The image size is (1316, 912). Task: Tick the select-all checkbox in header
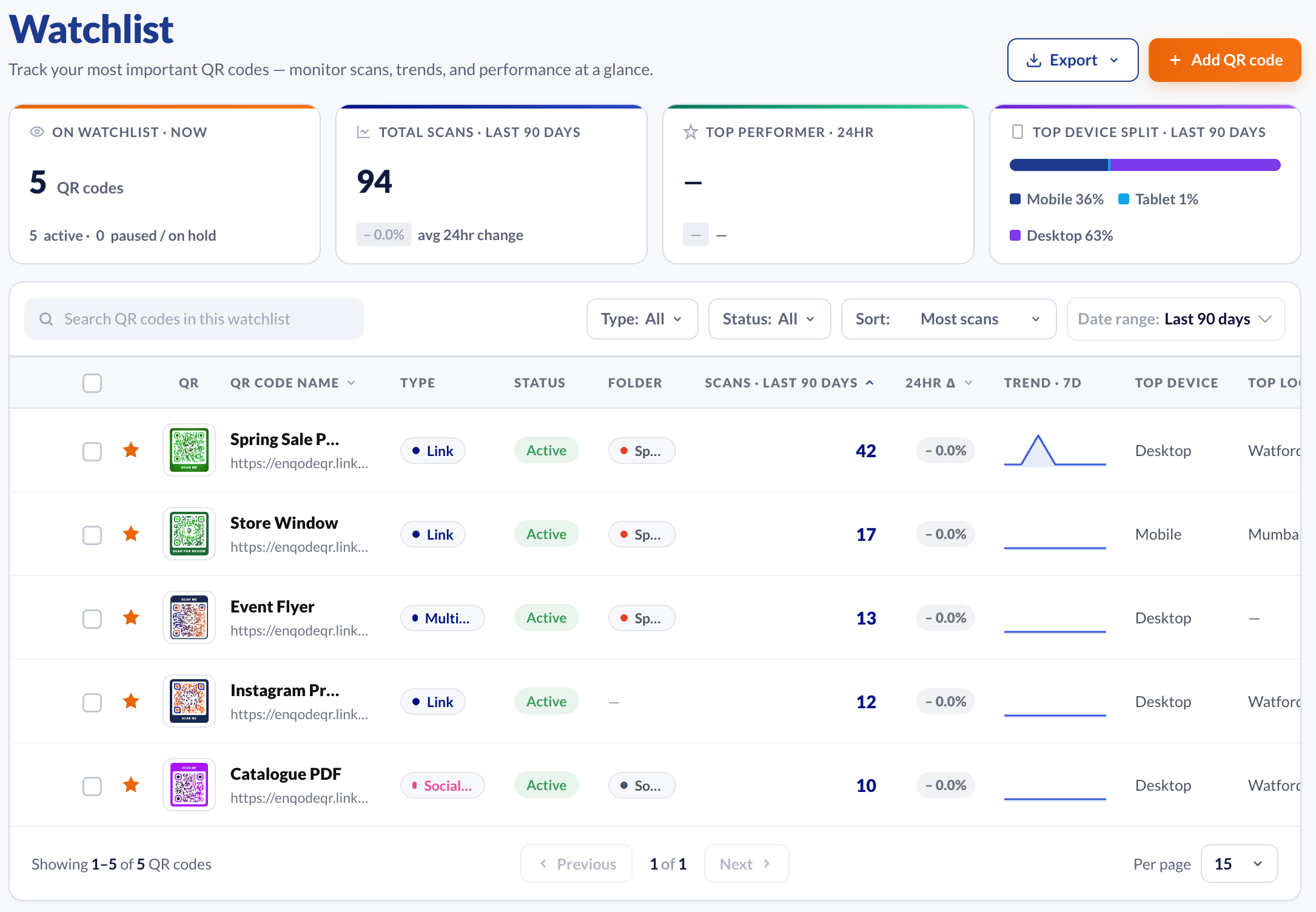coord(92,383)
